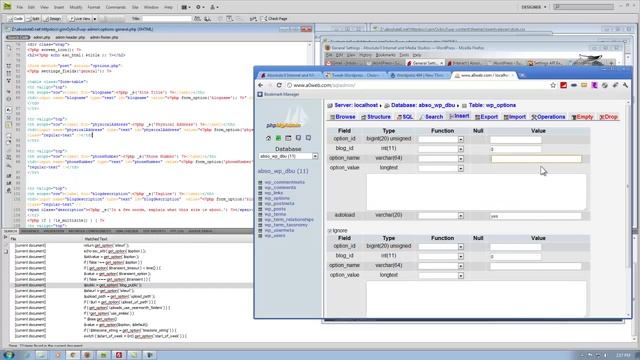The width and height of the screenshot is (640, 360).
Task: Click the first option_value textarea
Action: pyautogui.click(x=476, y=192)
